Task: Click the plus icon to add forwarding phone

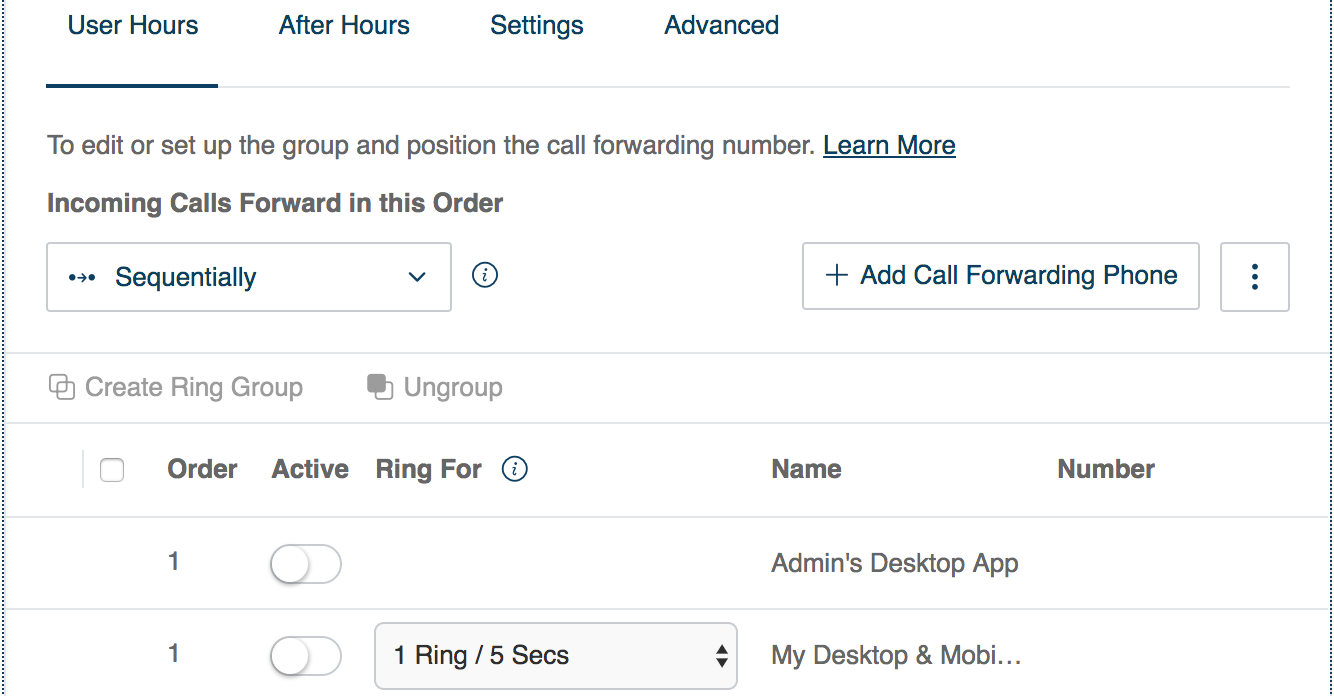Action: point(836,276)
